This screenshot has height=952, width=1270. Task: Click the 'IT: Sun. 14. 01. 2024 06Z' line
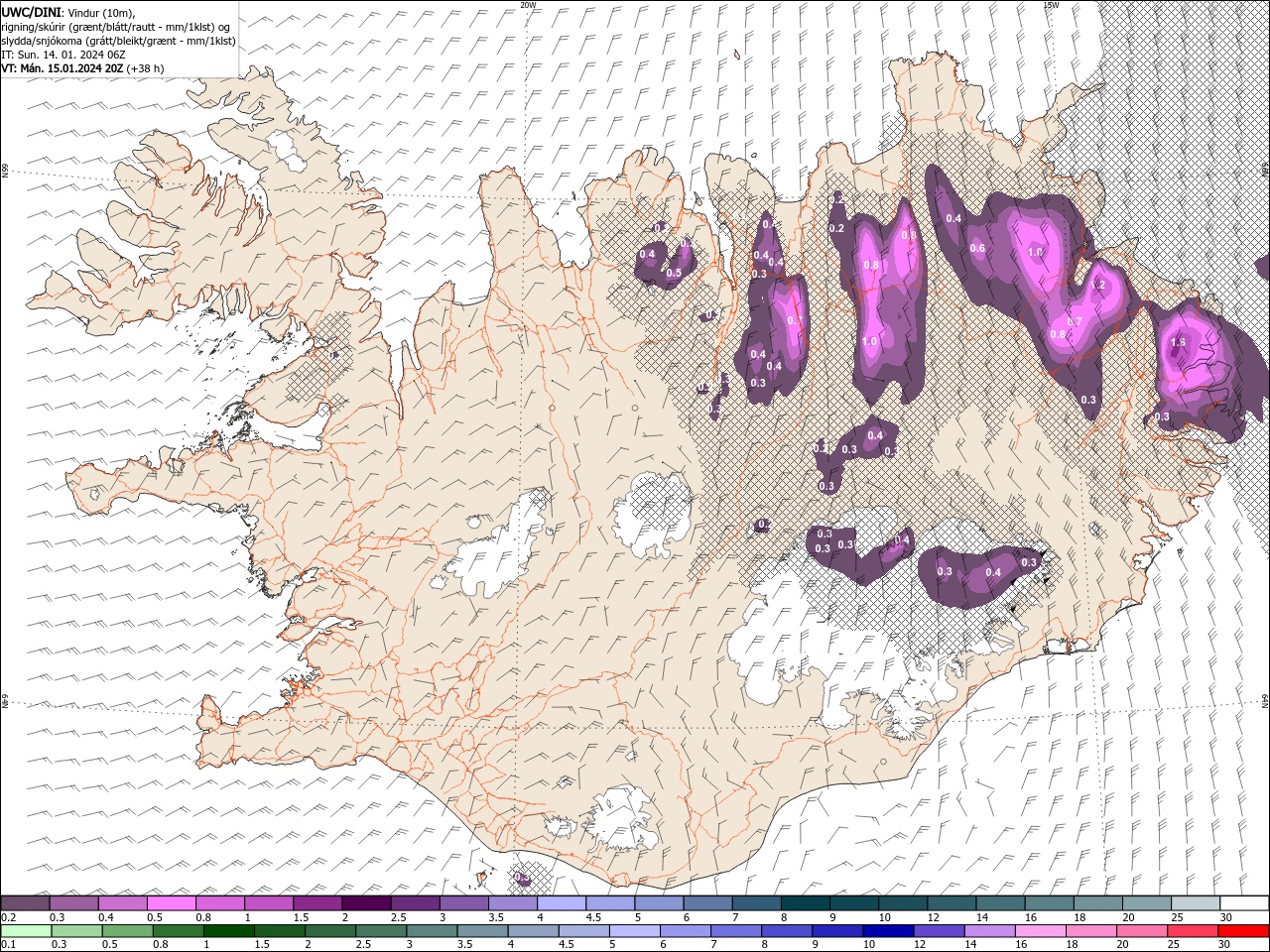(x=63, y=55)
